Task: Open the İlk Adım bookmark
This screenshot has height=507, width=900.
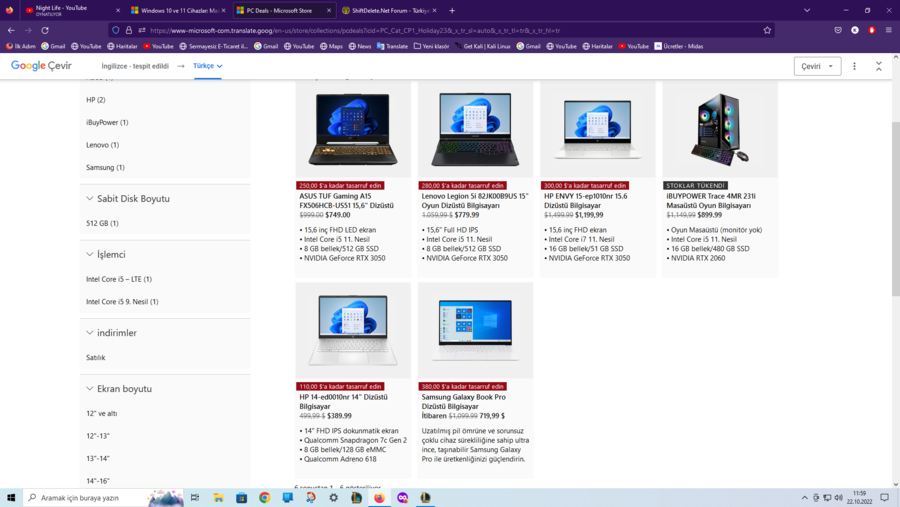Action: [x=21, y=47]
